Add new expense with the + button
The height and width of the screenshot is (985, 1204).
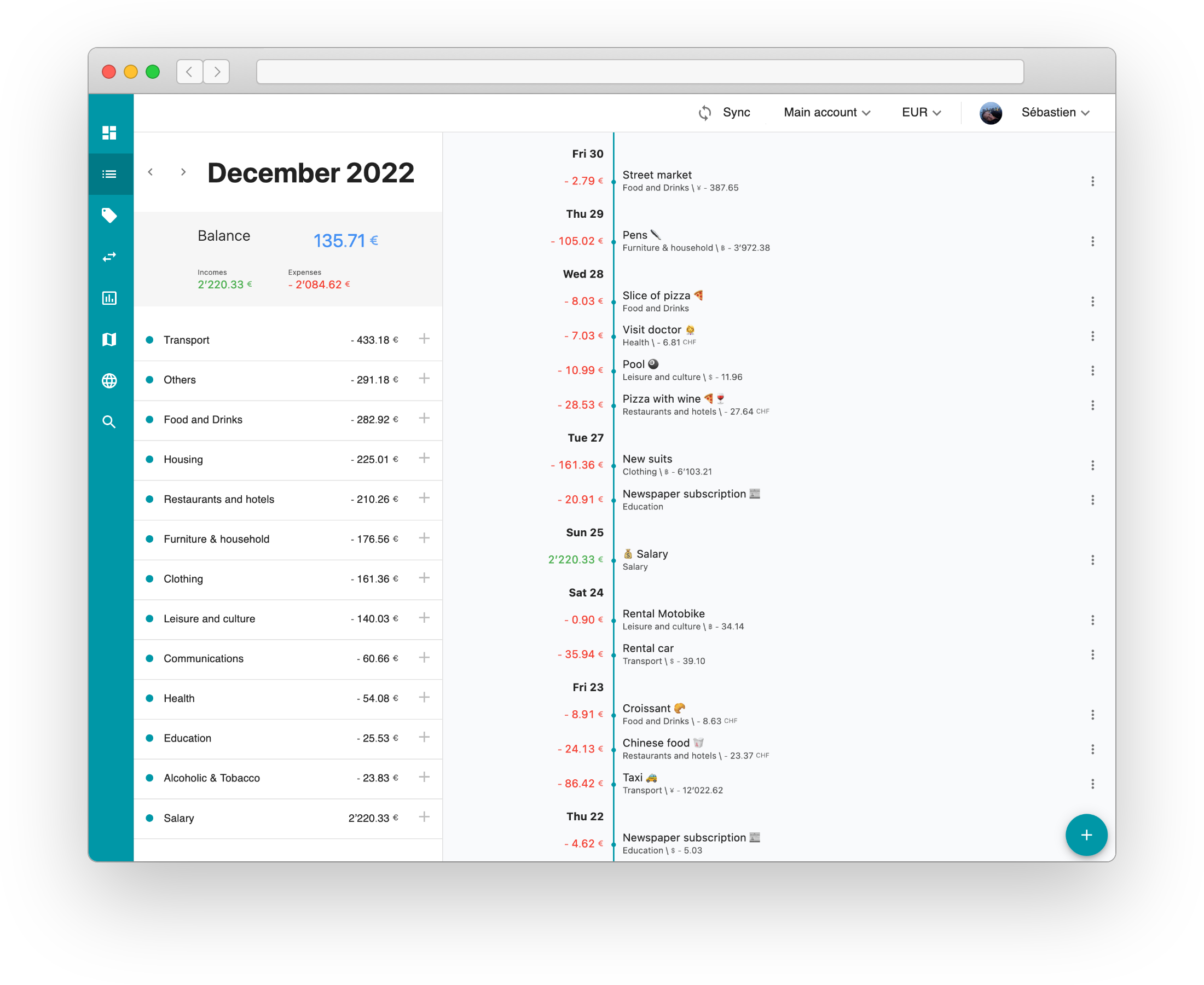[1085, 835]
